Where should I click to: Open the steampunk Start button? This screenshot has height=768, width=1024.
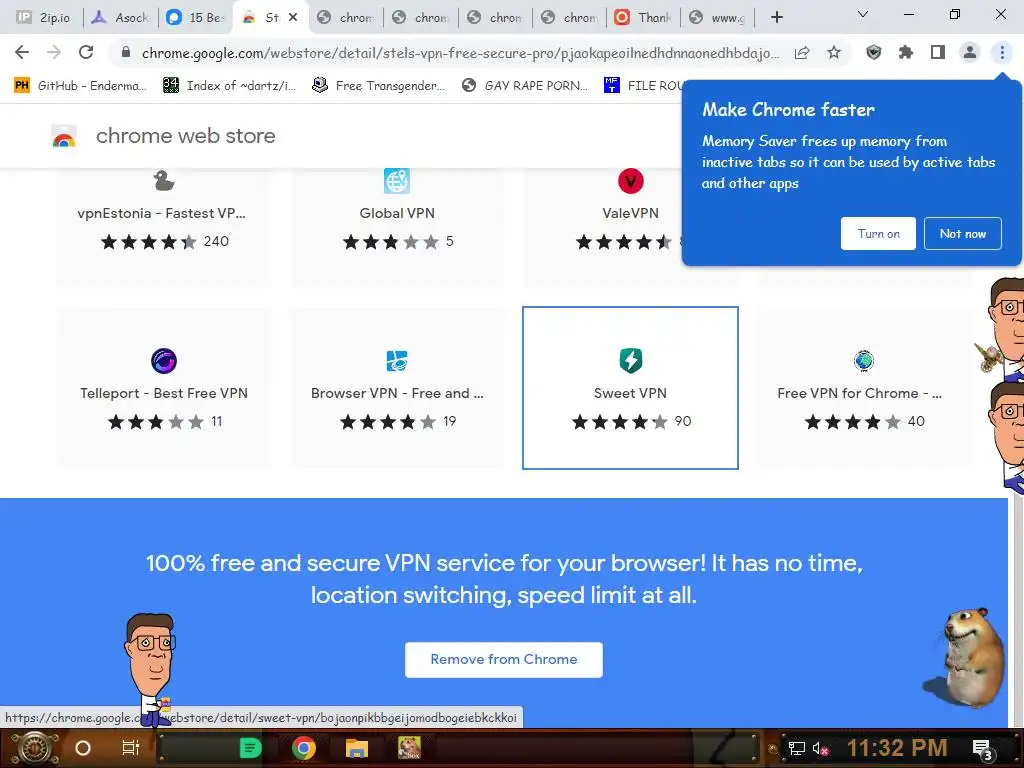tap(34, 748)
